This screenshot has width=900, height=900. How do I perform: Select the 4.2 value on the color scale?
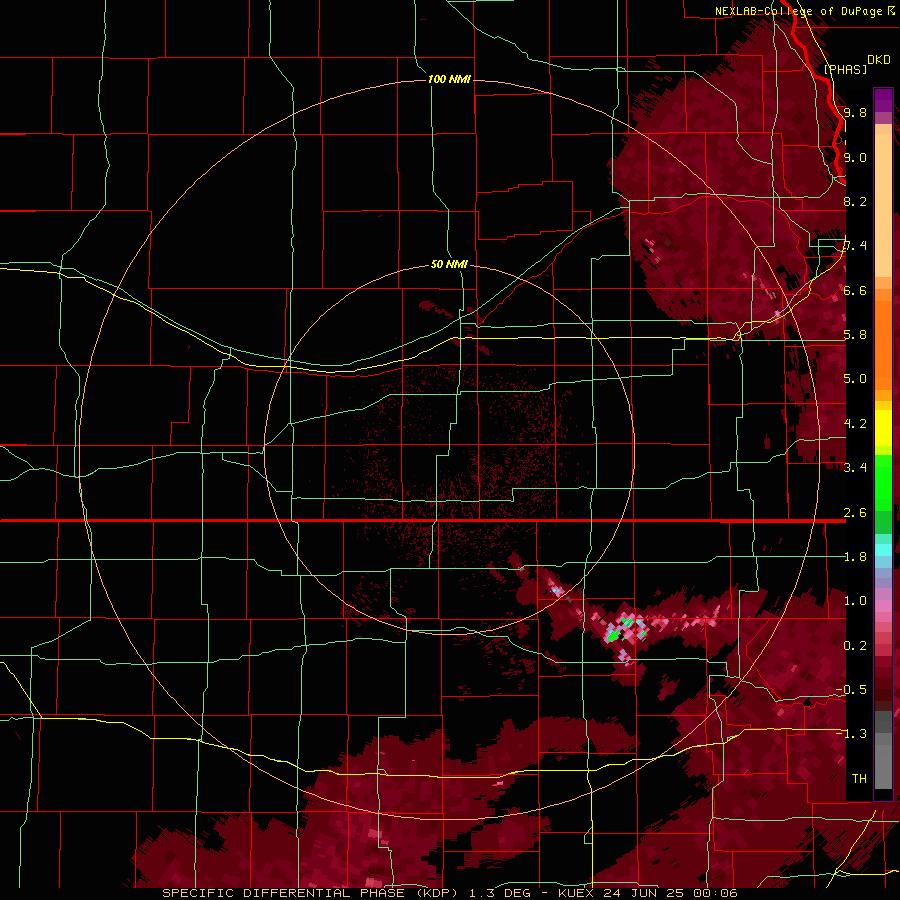tap(855, 423)
